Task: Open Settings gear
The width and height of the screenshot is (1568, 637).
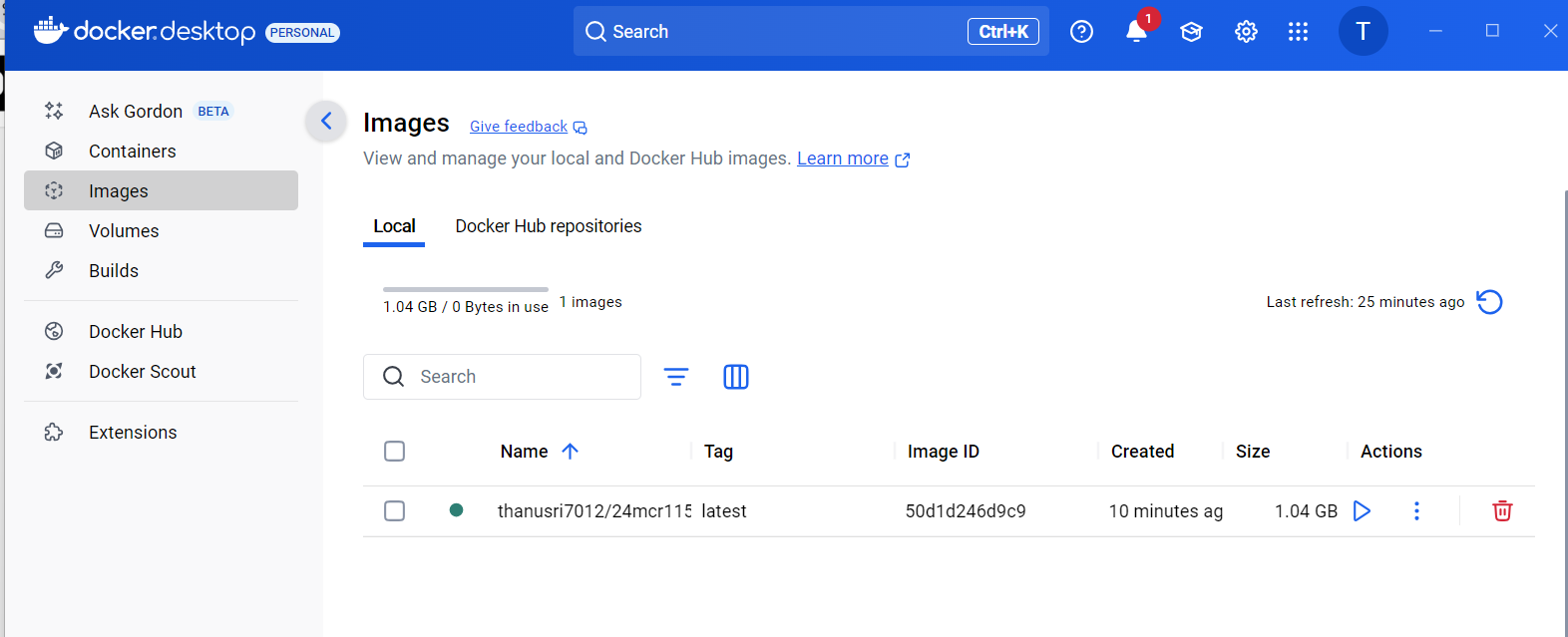Action: point(1246,32)
